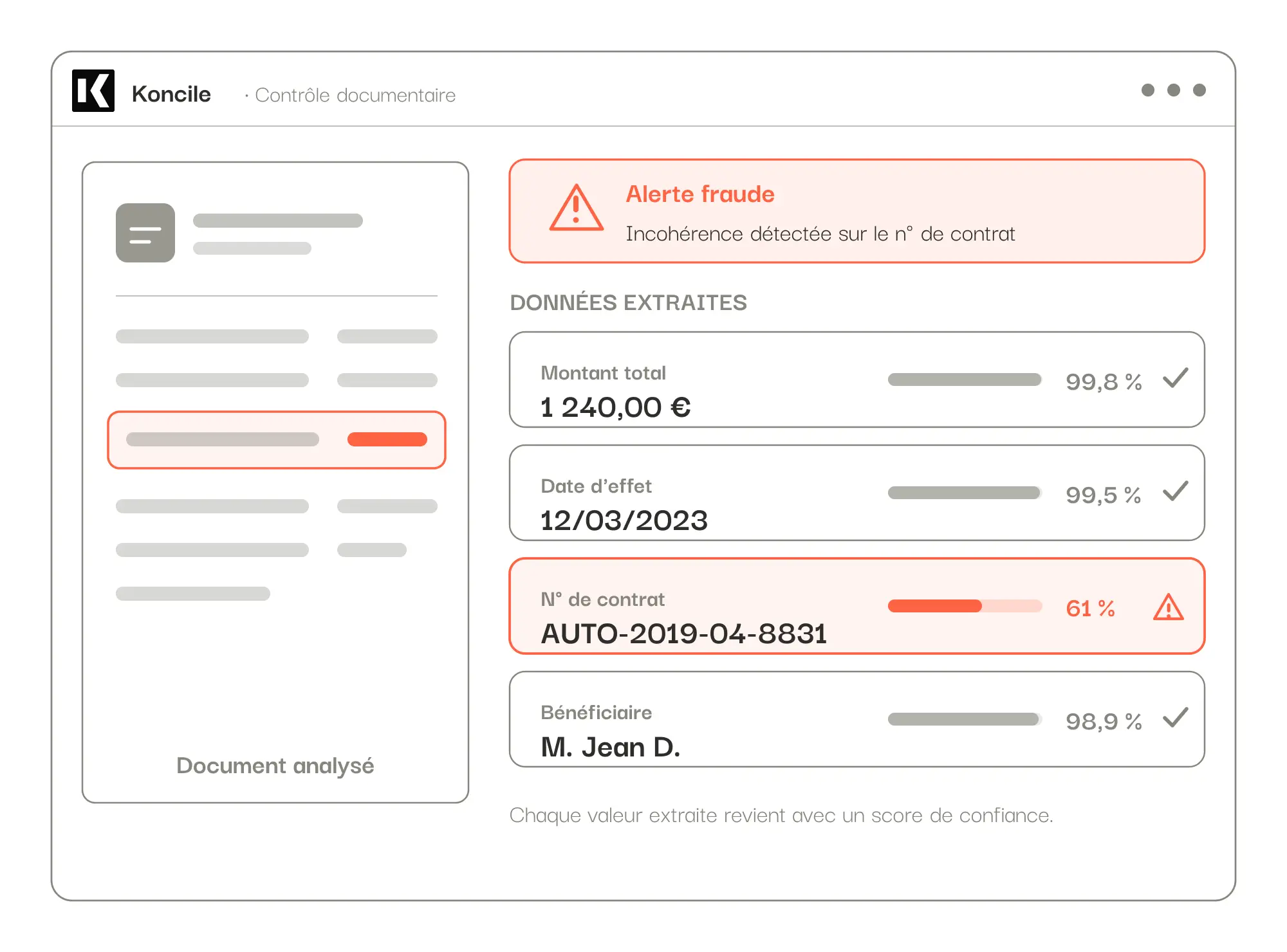
Task: Click the date 12/03/2023
Action: 624,520
